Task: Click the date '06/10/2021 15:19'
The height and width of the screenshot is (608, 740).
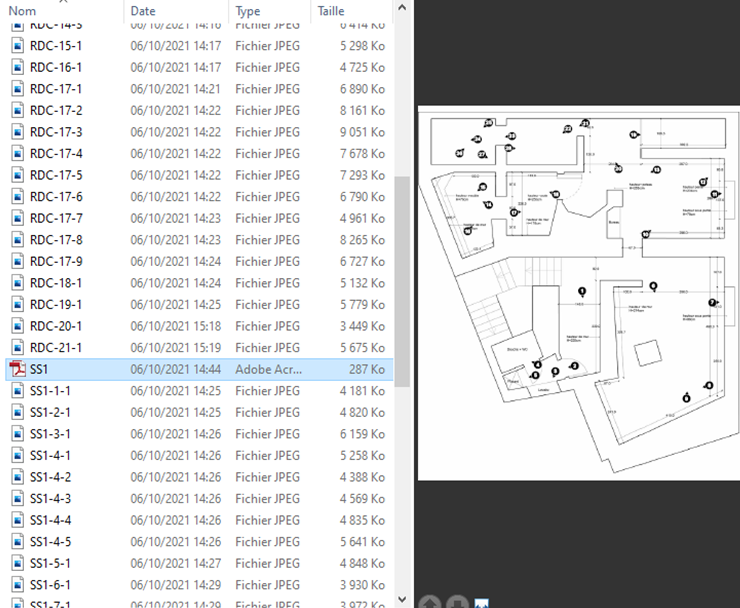Action: [176, 347]
